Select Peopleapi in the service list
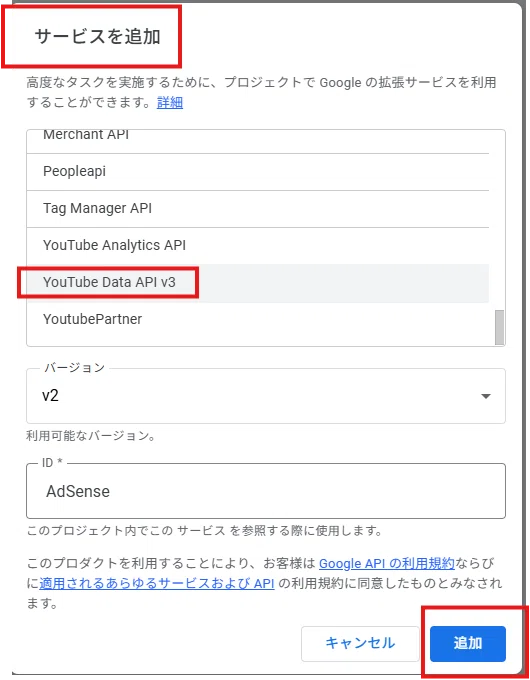The width and height of the screenshot is (530, 680). coord(258,172)
